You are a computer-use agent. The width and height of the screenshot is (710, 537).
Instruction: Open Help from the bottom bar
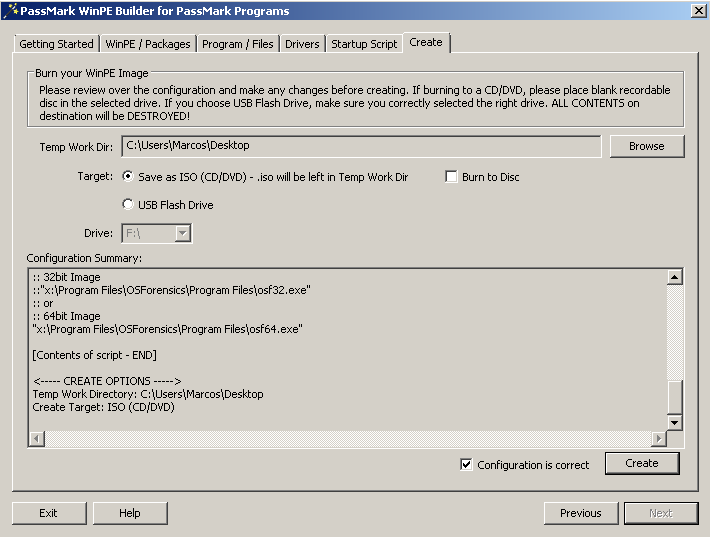130,513
